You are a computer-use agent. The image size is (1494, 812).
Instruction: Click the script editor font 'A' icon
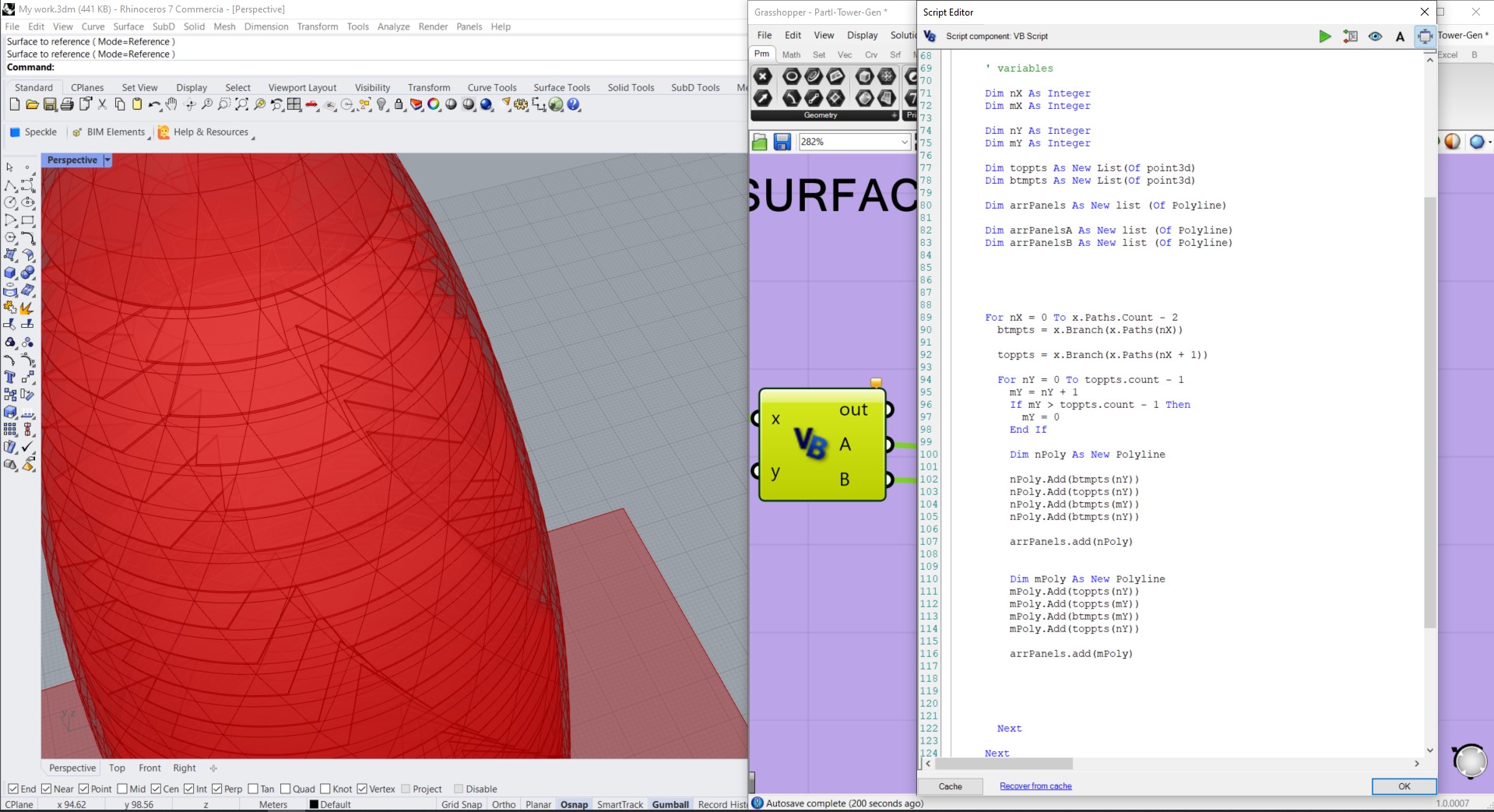1400,36
